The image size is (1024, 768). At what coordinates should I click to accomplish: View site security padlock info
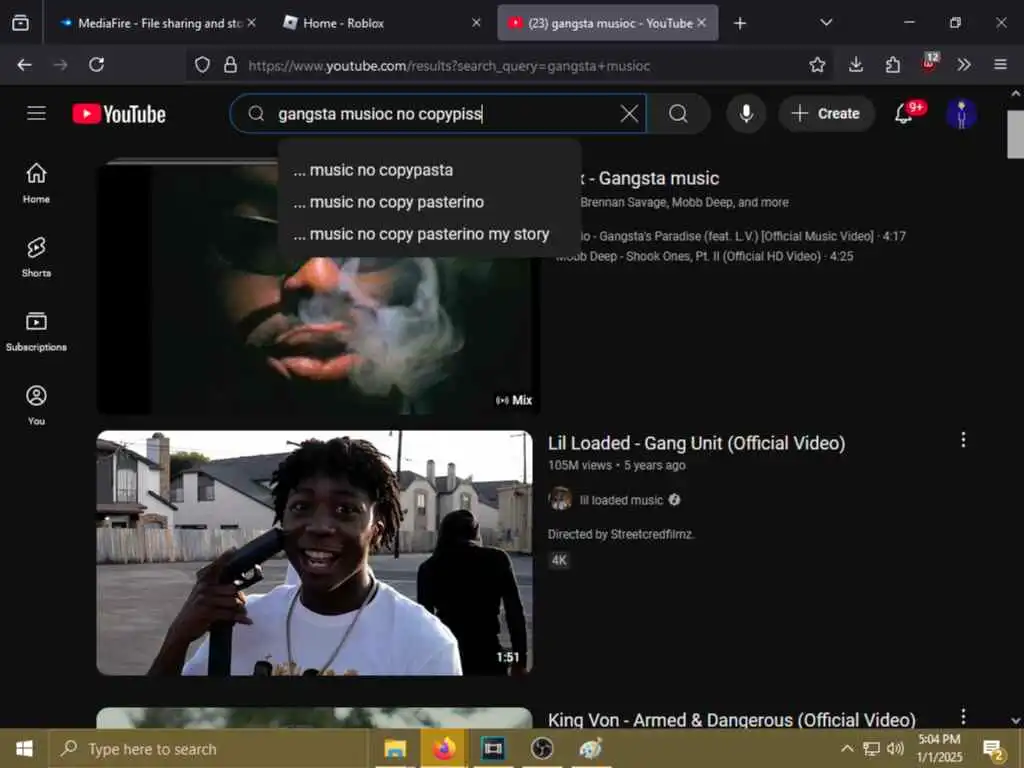(231, 65)
